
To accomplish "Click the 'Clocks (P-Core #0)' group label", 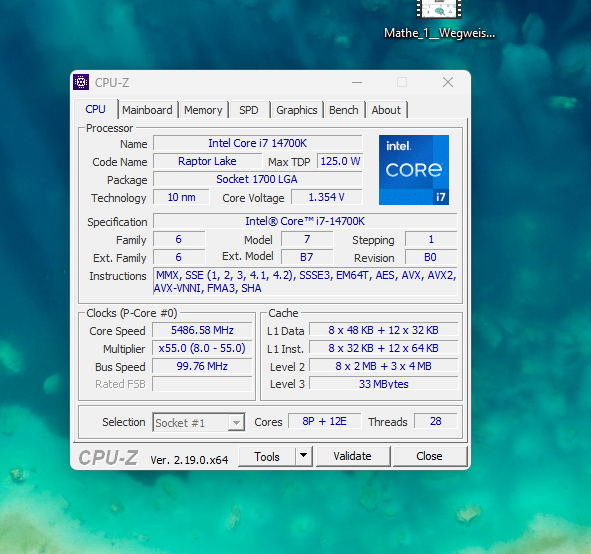I will pyautogui.click(x=132, y=313).
